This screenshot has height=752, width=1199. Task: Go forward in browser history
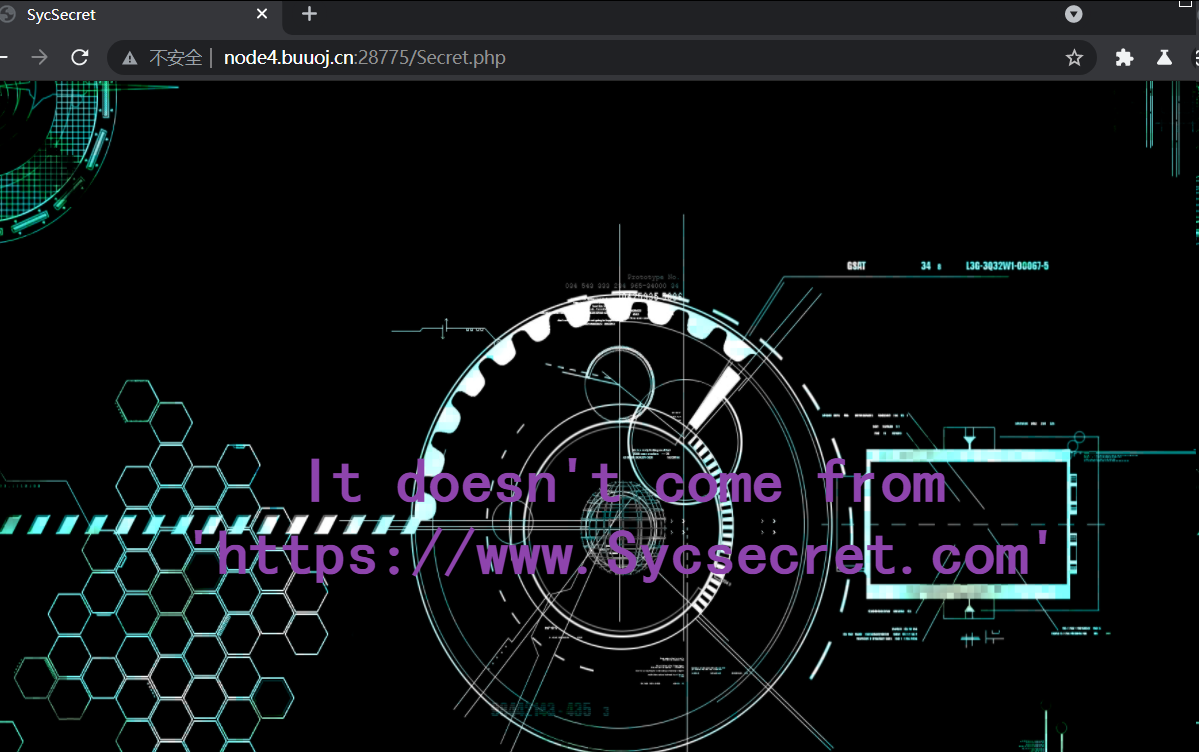point(39,57)
